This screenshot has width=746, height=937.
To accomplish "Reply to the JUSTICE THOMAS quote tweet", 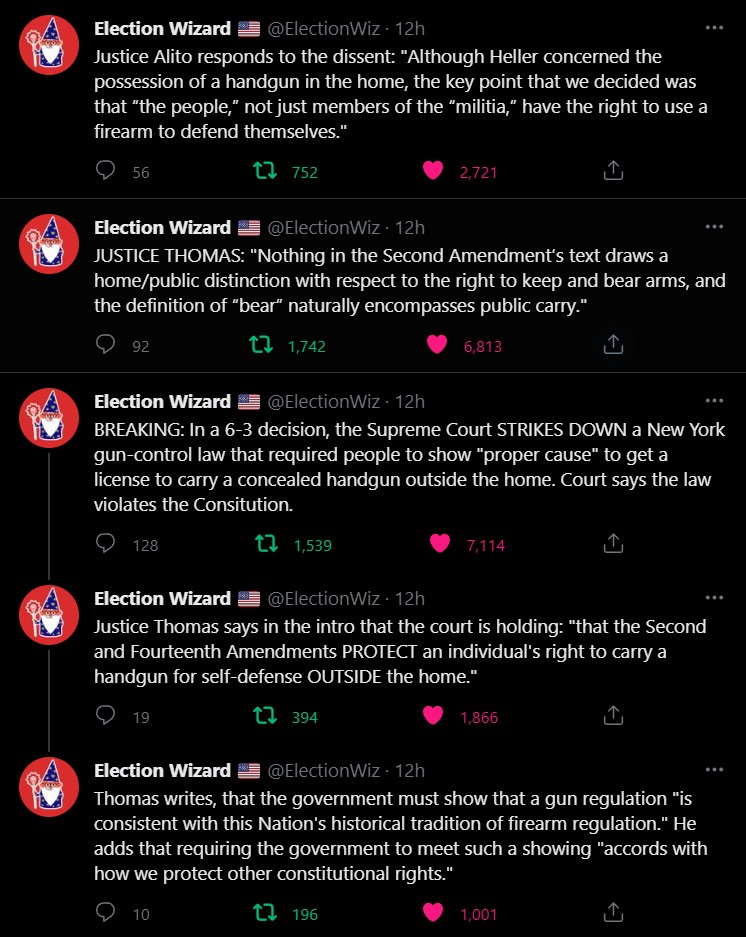I will [106, 345].
